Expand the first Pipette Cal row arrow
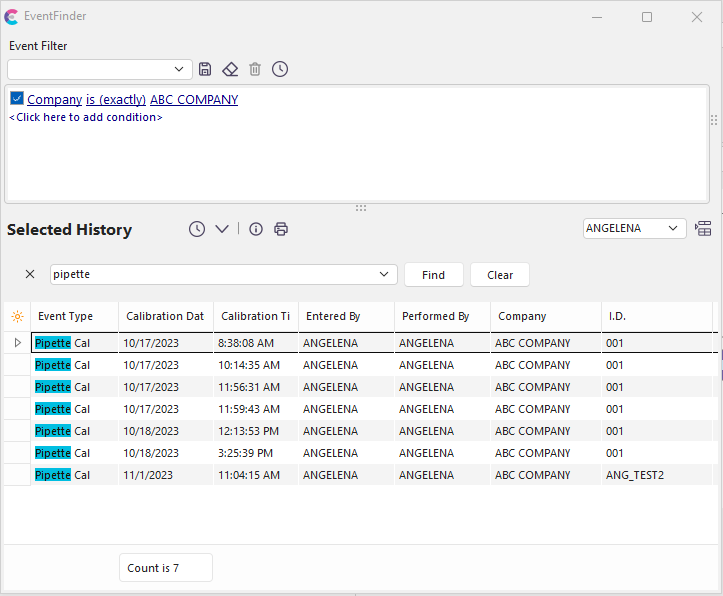This screenshot has width=723, height=596. [x=17, y=343]
